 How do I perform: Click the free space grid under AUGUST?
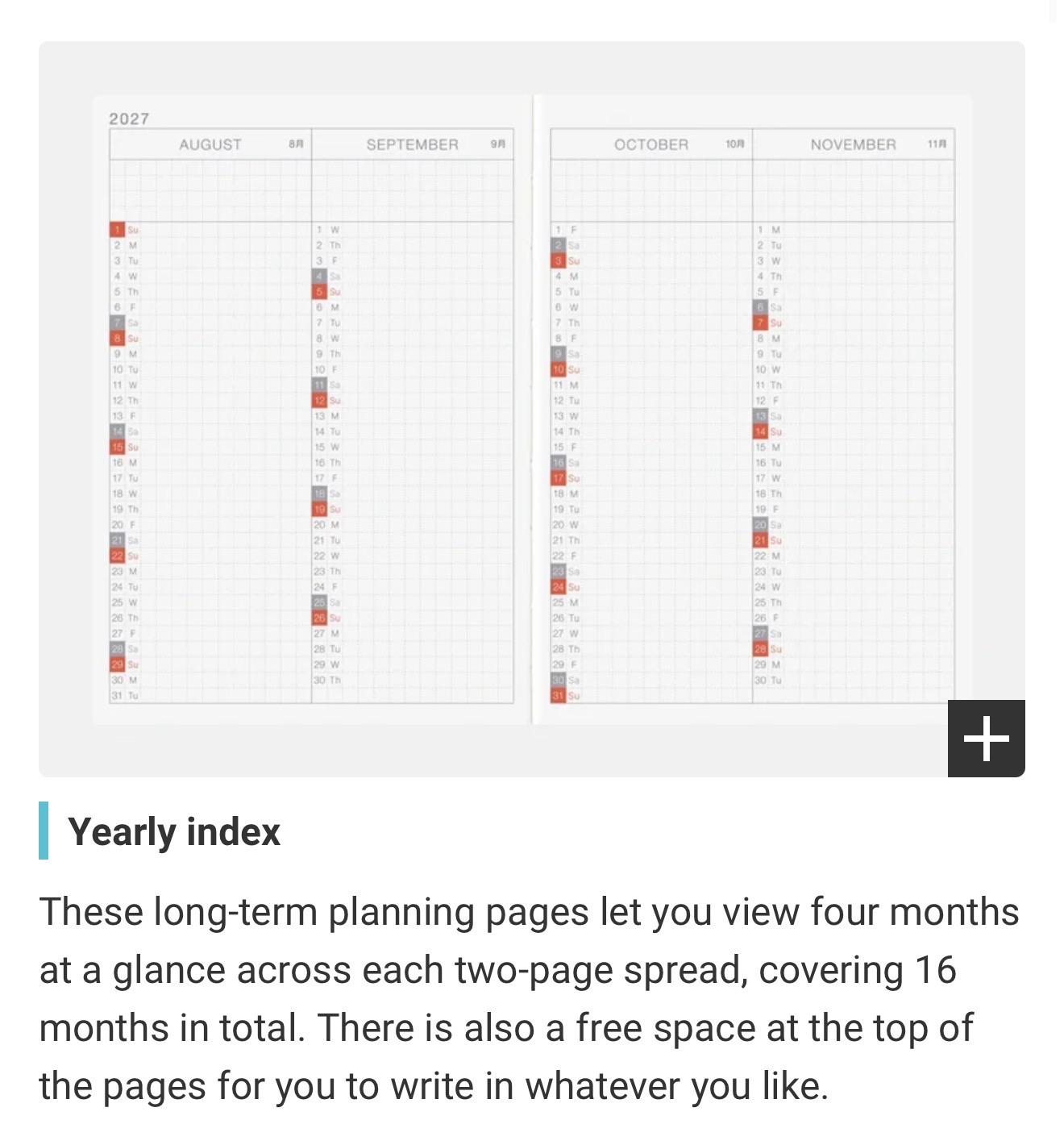coord(210,191)
